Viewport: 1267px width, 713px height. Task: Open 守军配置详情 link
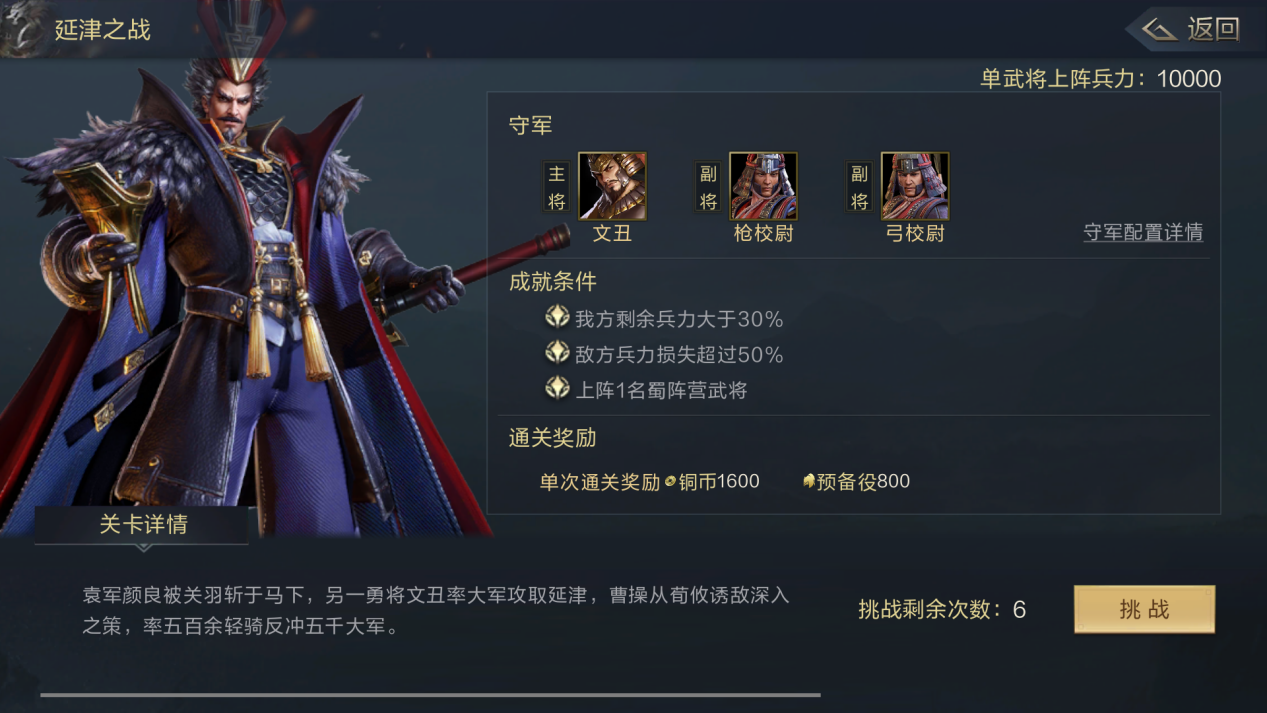click(1143, 232)
